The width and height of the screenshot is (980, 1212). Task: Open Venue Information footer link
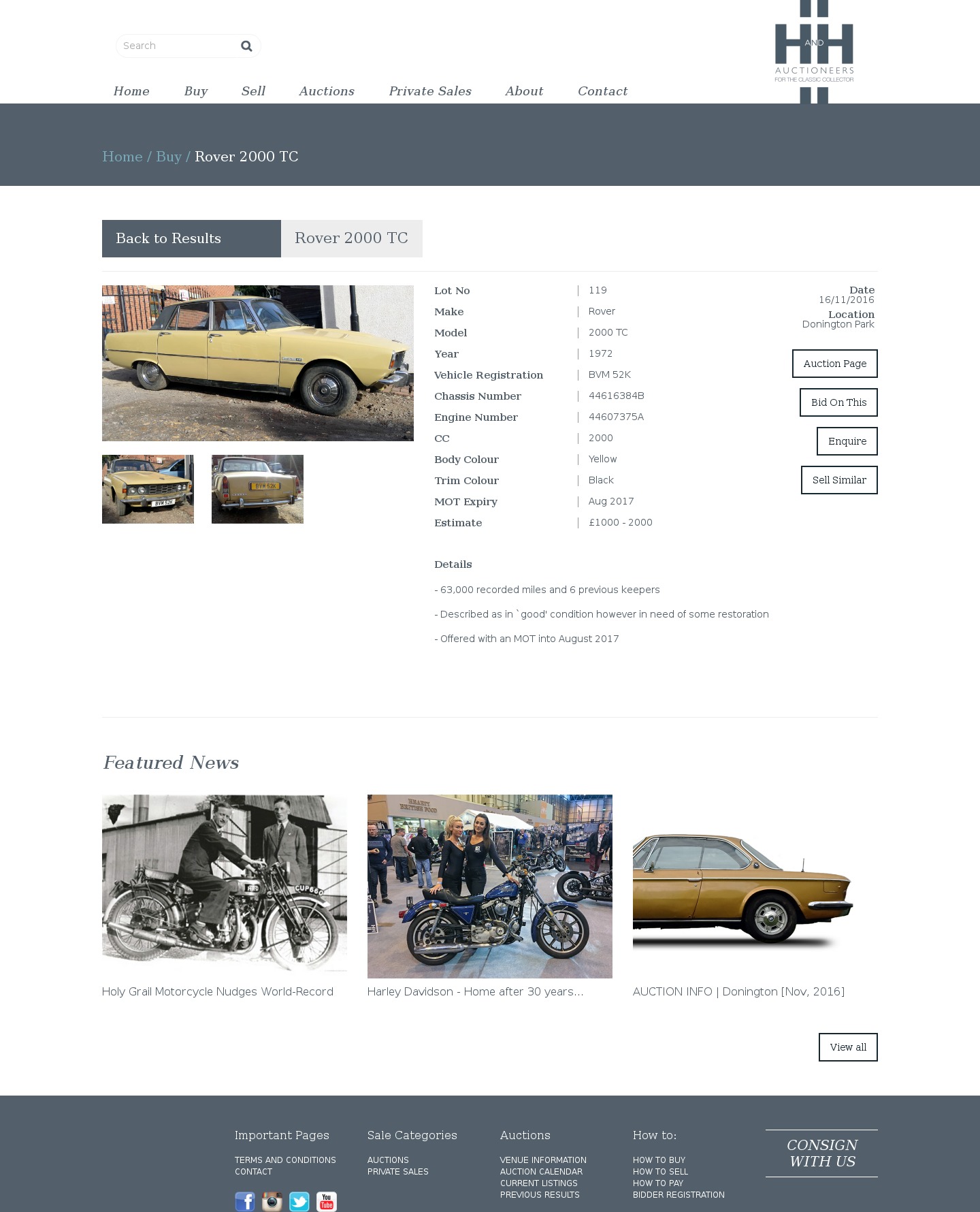543,1160
